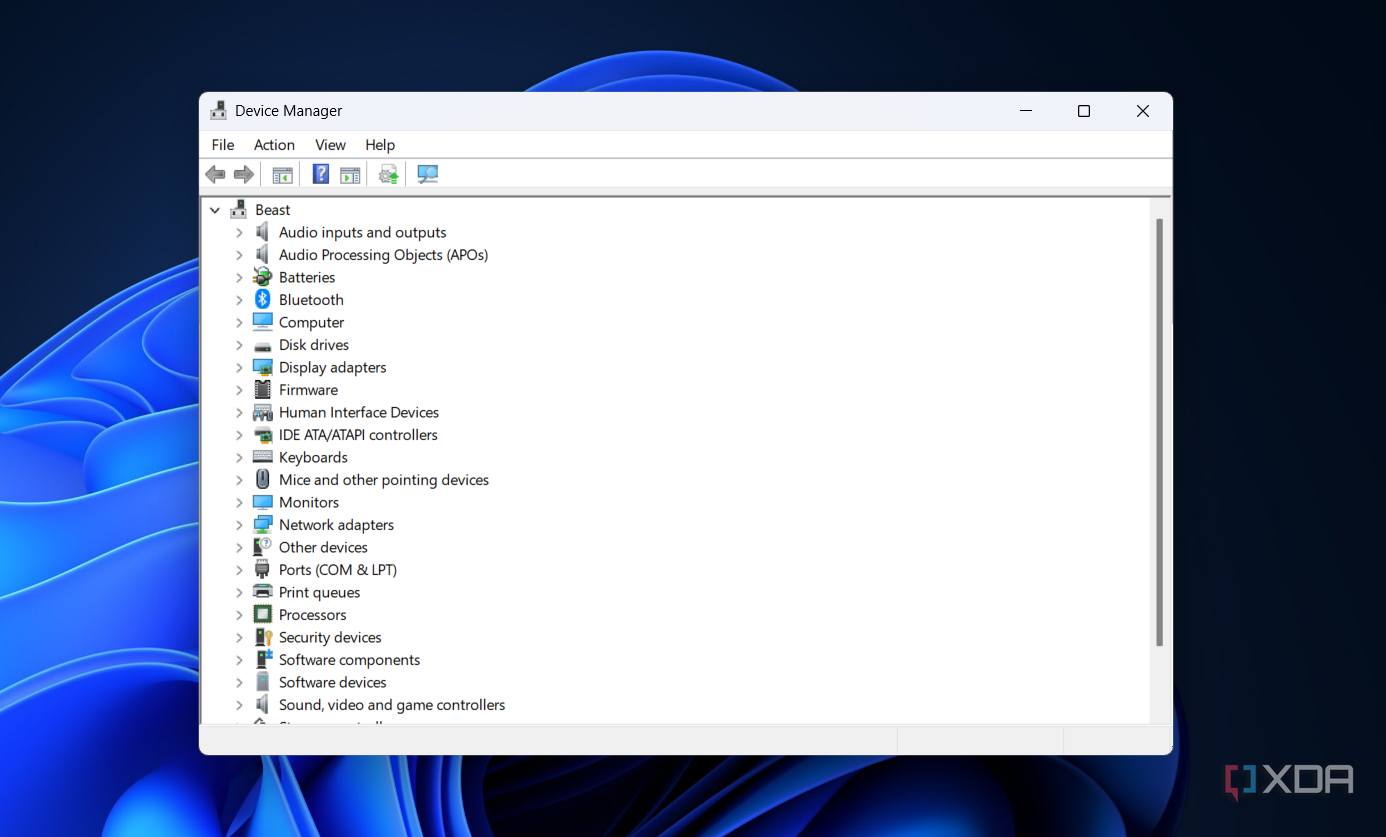Click the Keyboards category icon

[263, 457]
